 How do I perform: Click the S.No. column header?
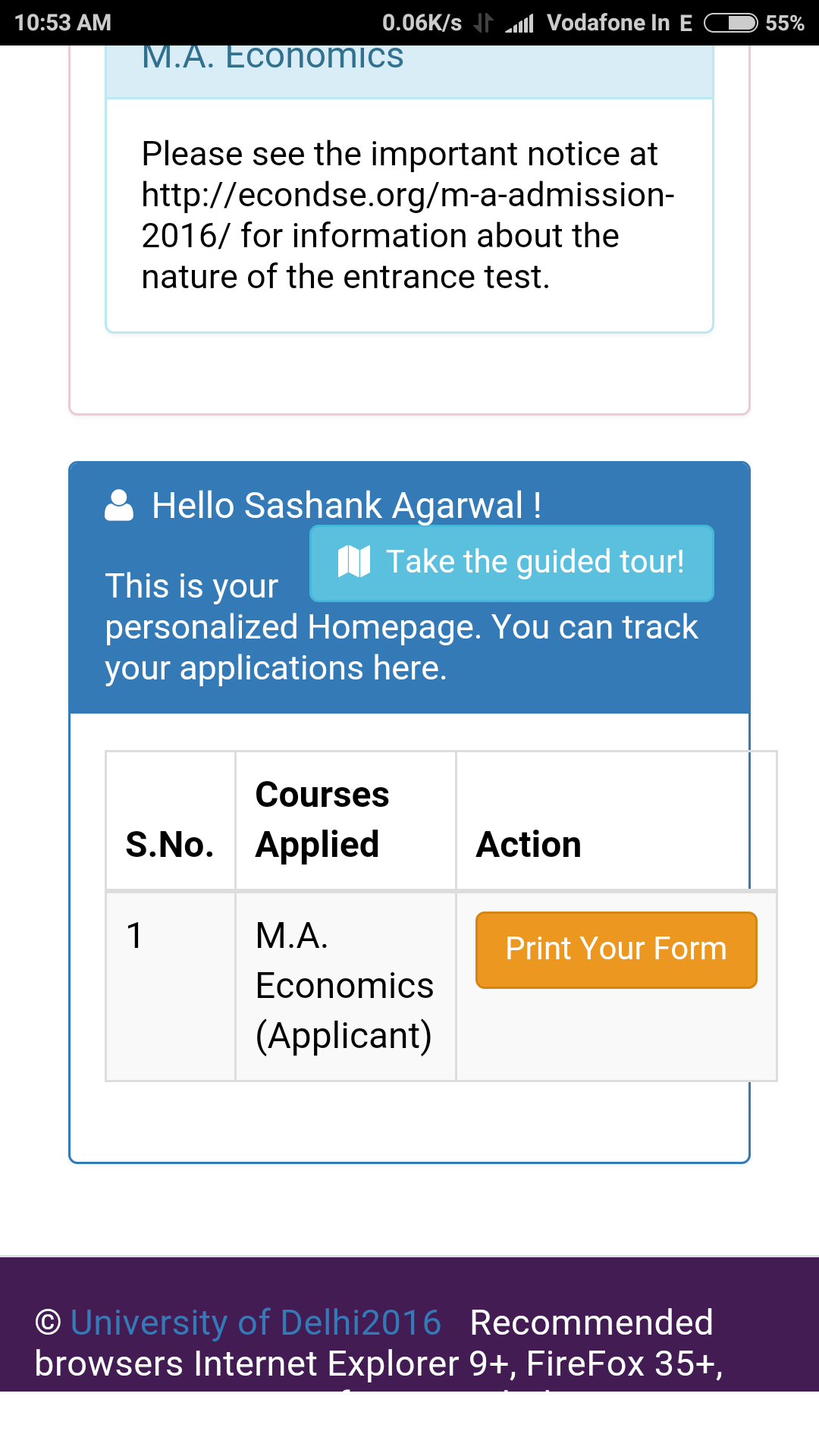pos(170,845)
